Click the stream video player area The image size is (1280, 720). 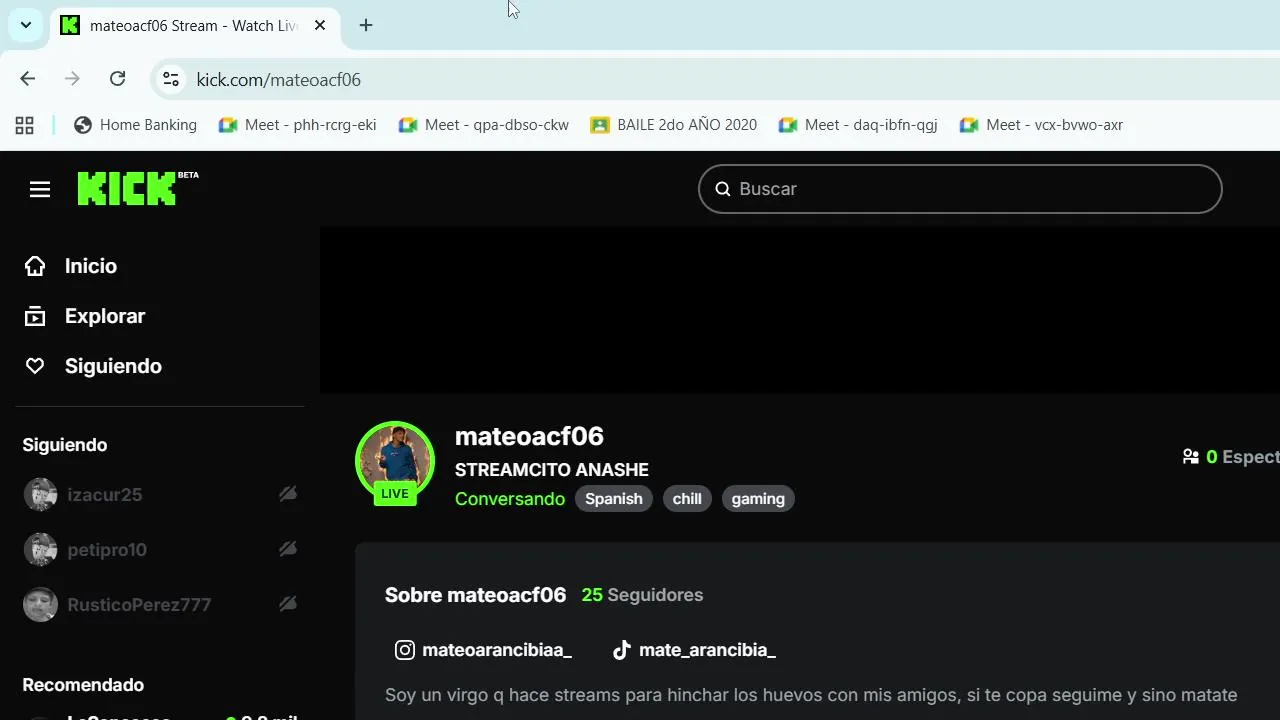click(800, 310)
